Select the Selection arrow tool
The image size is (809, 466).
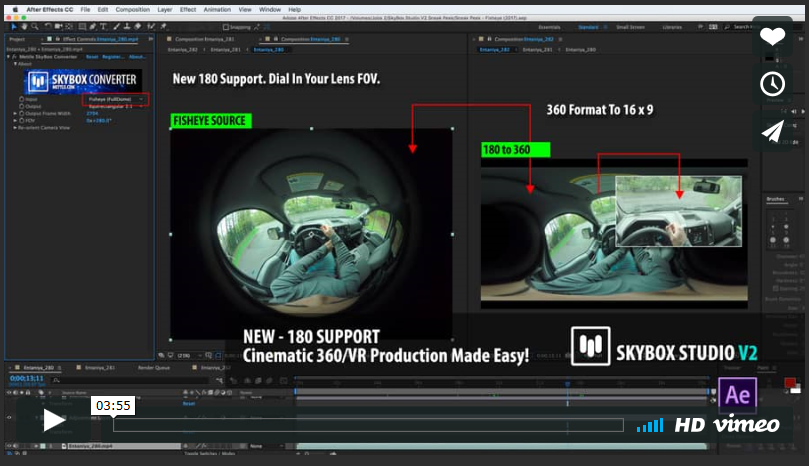click(x=13, y=26)
